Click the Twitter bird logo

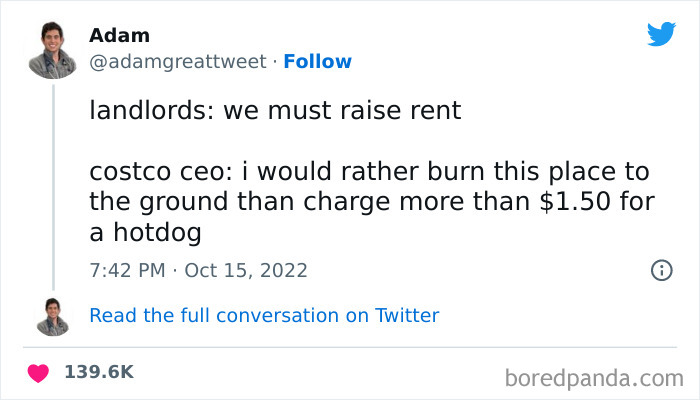coord(661,35)
